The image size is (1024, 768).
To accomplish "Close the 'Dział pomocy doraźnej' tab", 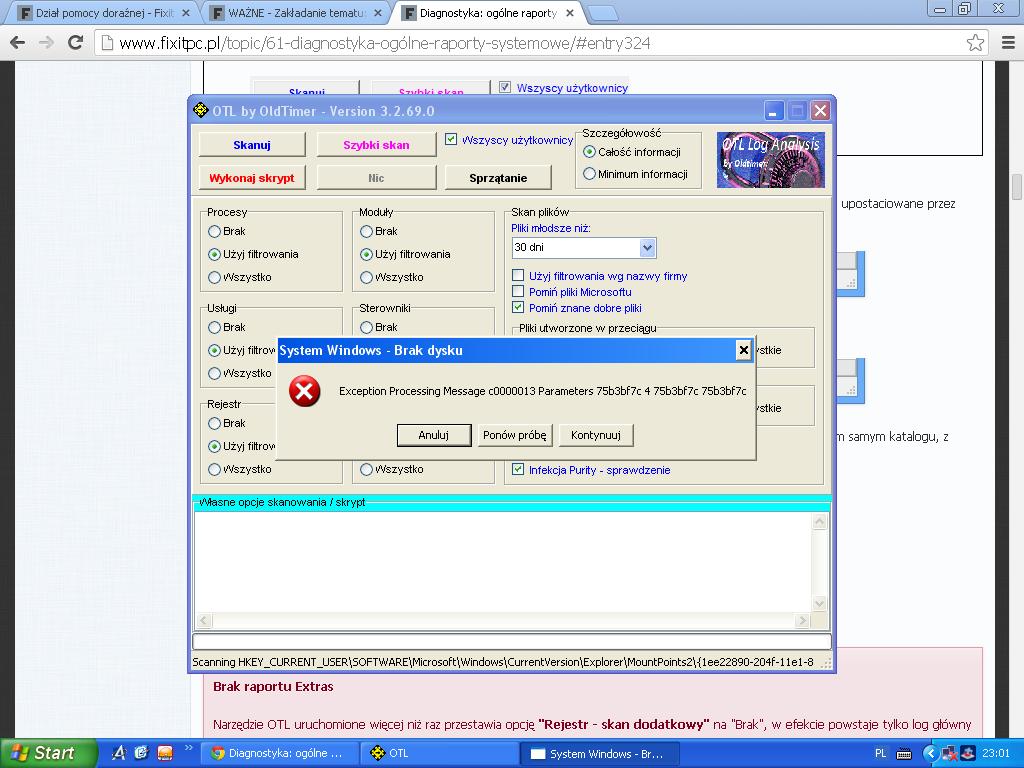I will click(x=185, y=13).
